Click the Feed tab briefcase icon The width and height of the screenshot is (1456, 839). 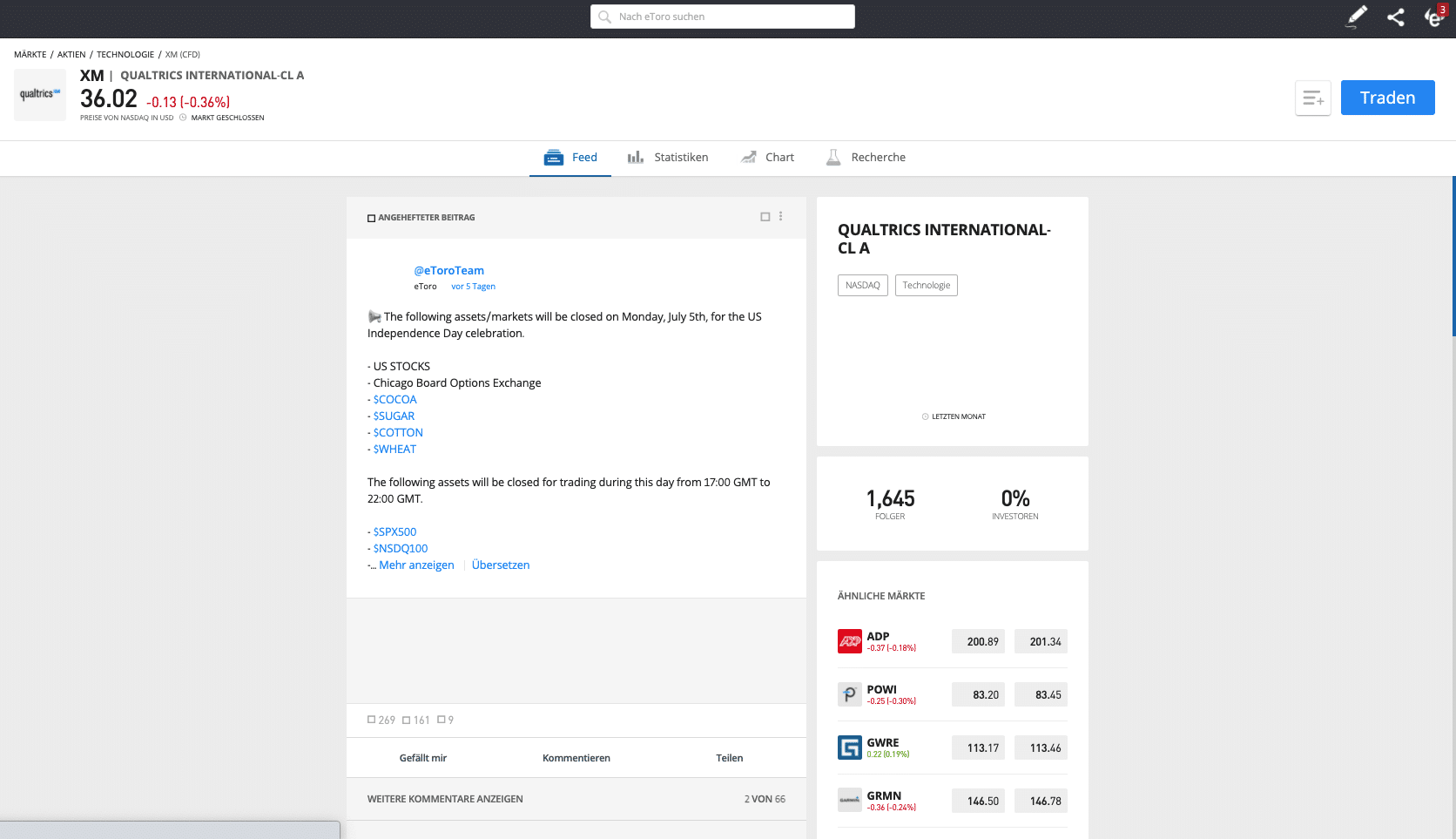pyautogui.click(x=553, y=158)
